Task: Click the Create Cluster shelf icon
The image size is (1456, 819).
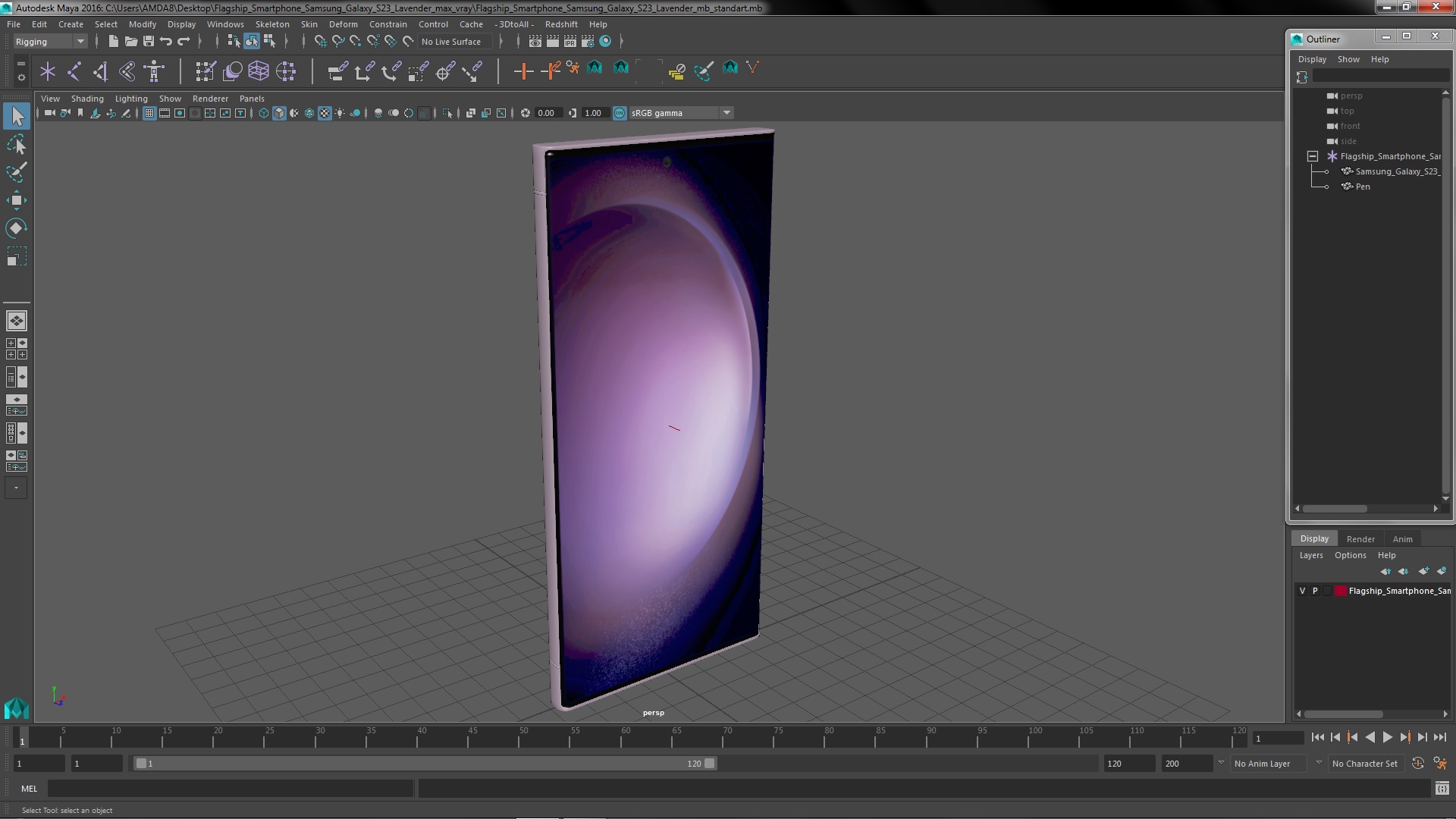Action: pos(286,71)
